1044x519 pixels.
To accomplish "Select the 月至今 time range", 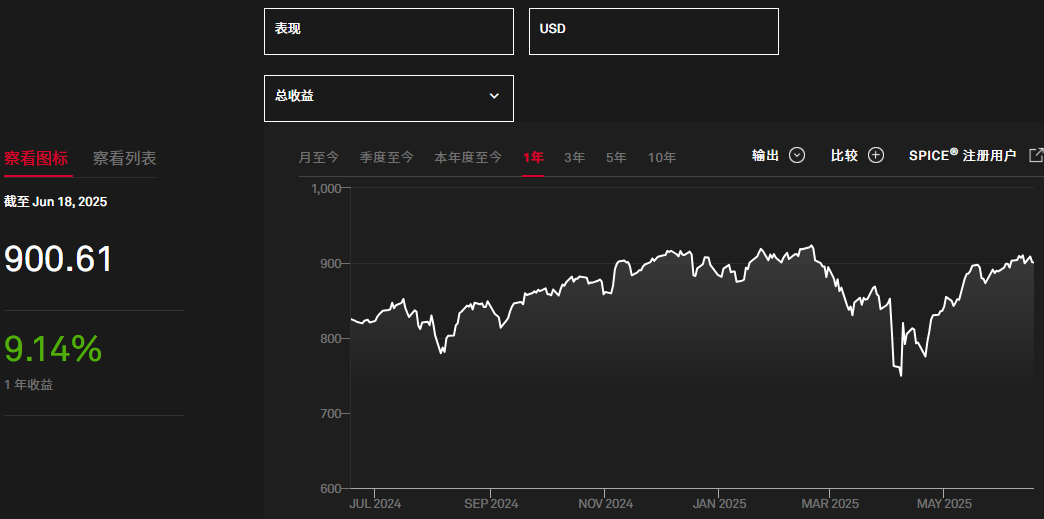I will click(319, 158).
